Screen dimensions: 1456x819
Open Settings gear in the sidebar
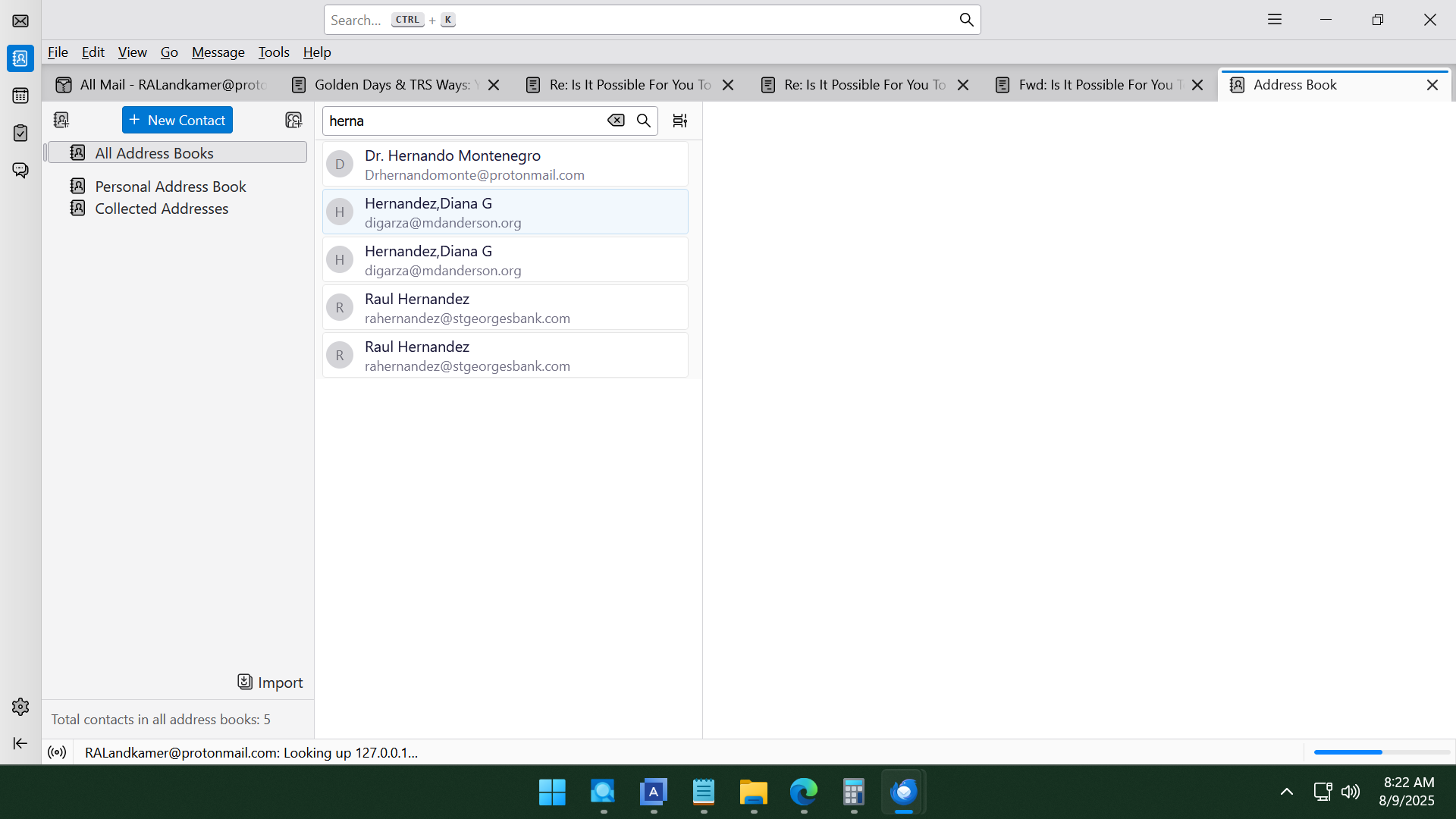20,707
